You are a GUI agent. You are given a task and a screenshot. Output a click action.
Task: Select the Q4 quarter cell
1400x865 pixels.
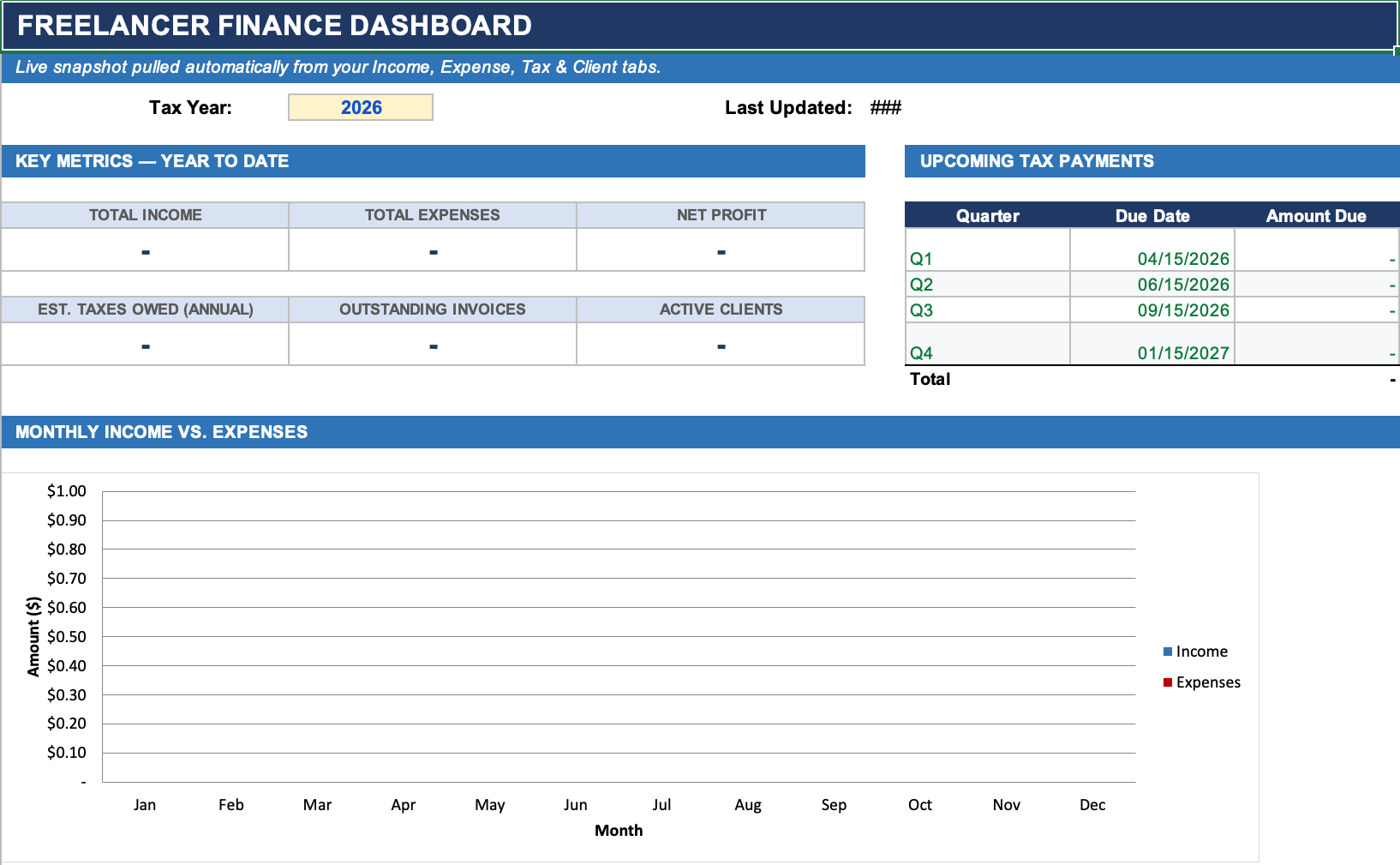click(988, 345)
